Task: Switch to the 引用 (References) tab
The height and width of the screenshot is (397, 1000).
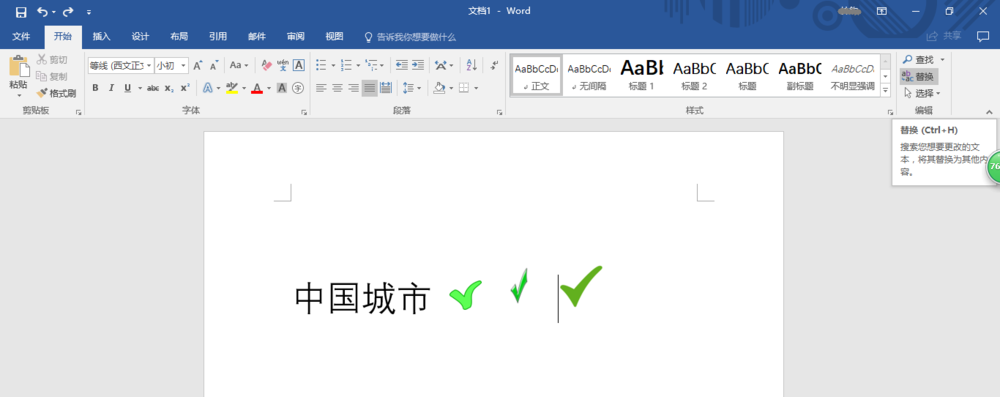Action: [x=218, y=36]
